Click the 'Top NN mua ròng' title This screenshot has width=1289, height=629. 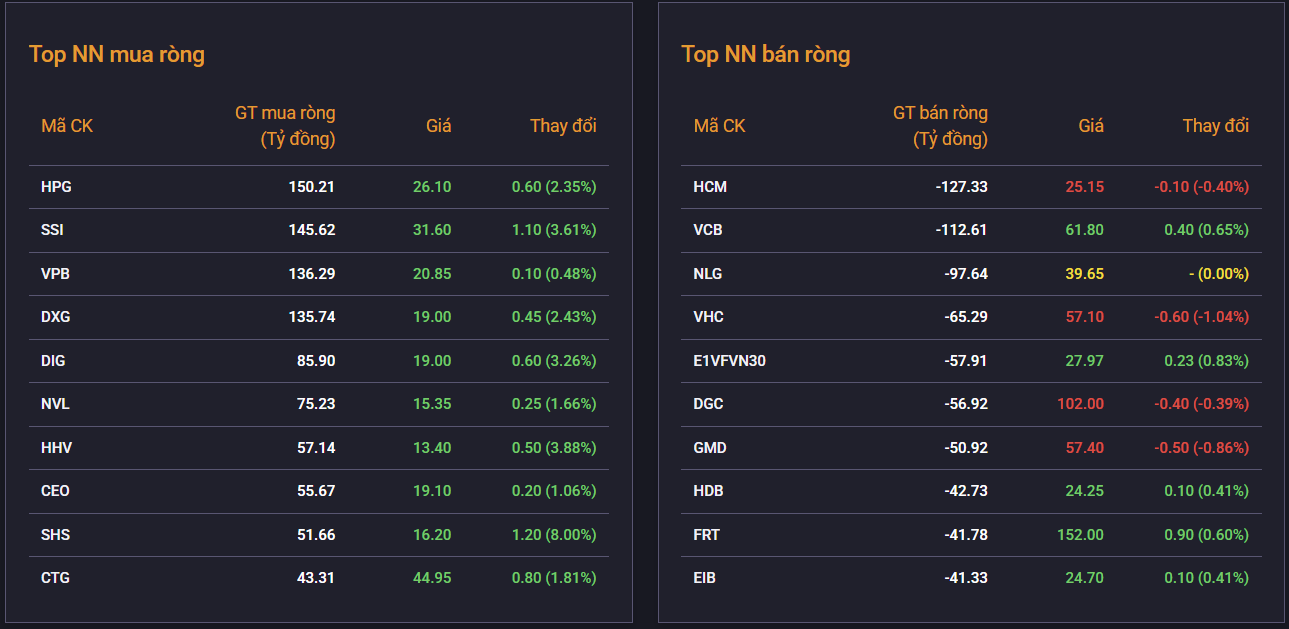(x=117, y=54)
